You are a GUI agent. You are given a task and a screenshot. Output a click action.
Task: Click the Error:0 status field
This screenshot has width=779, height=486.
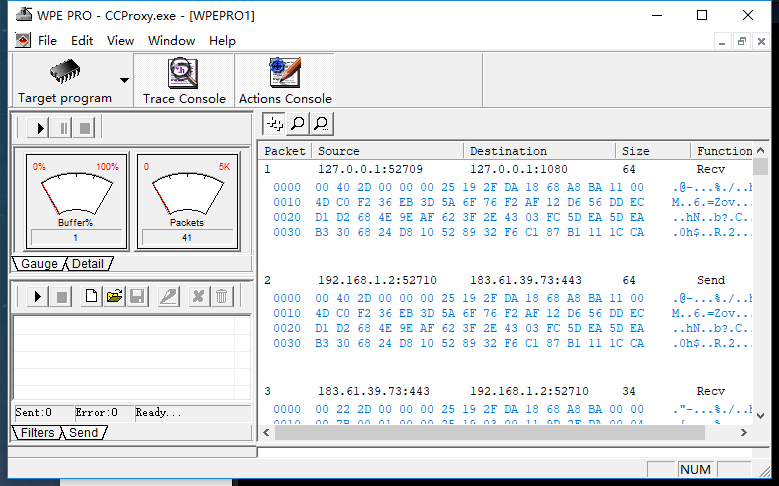click(x=103, y=412)
